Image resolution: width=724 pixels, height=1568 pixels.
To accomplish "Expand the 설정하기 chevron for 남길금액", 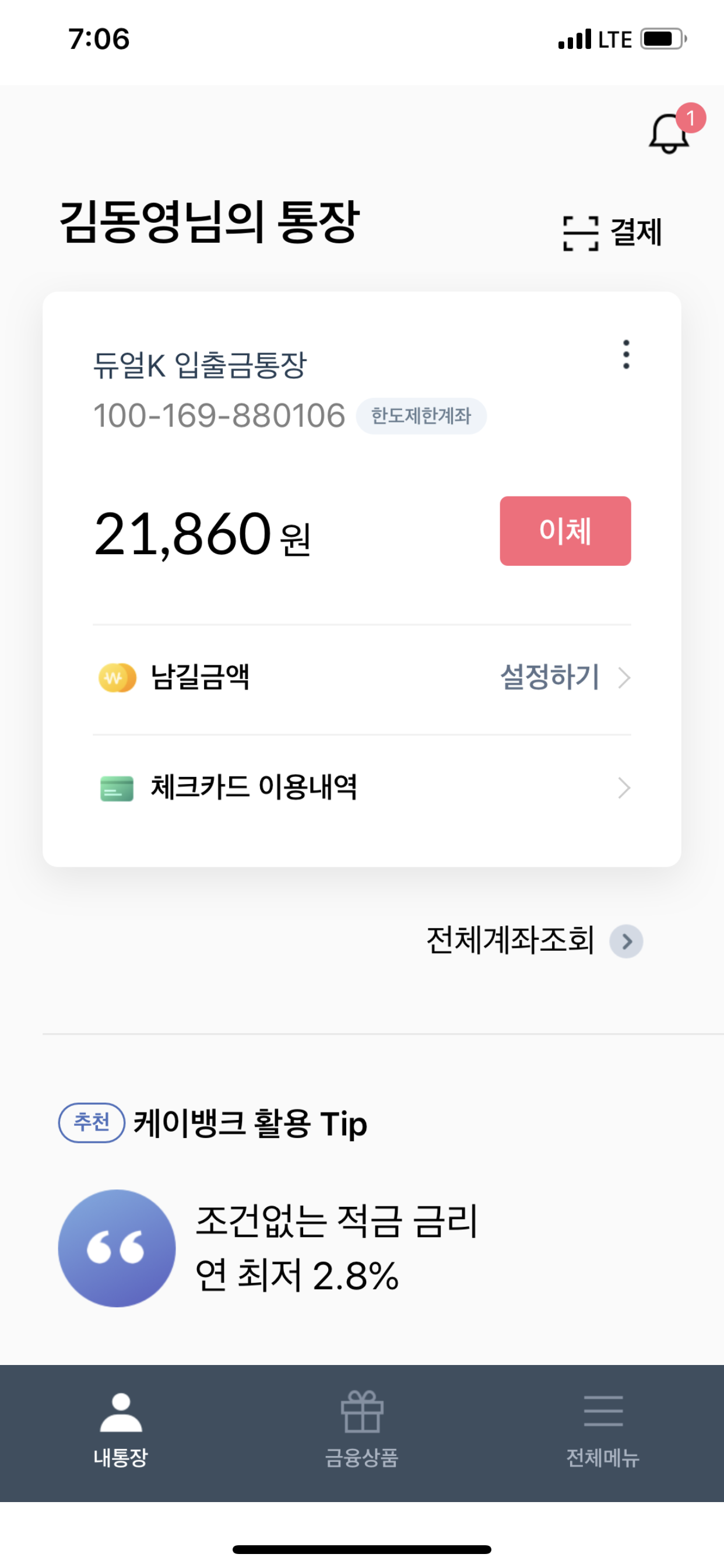I will click(624, 677).
